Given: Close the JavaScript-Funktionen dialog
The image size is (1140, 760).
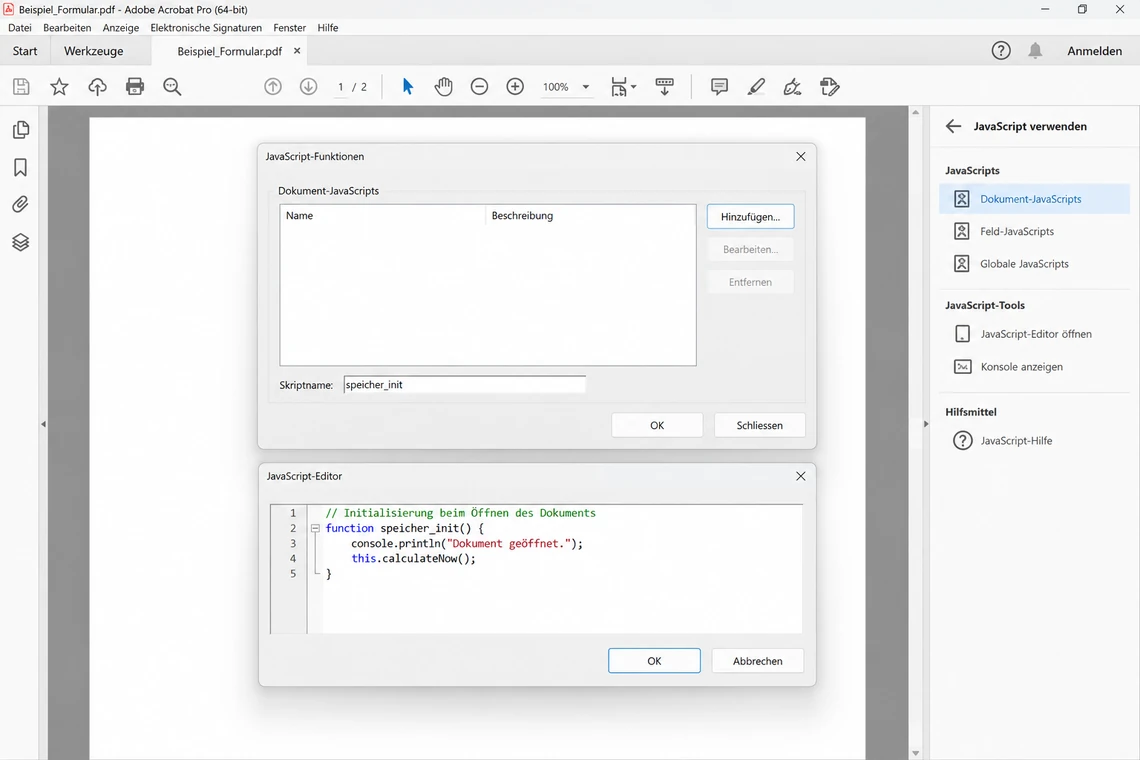Looking at the screenshot, I should [800, 156].
